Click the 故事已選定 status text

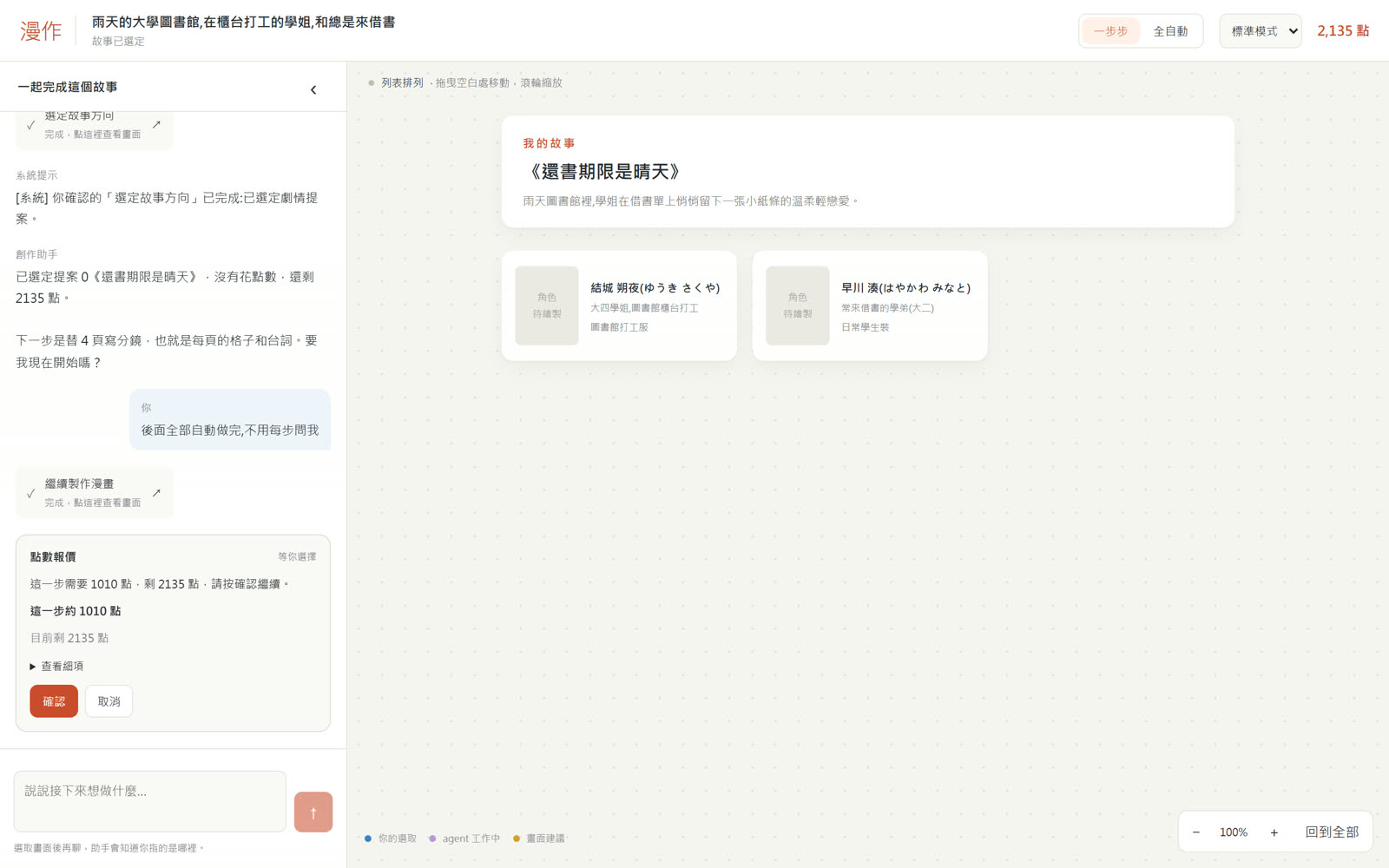click(x=118, y=42)
